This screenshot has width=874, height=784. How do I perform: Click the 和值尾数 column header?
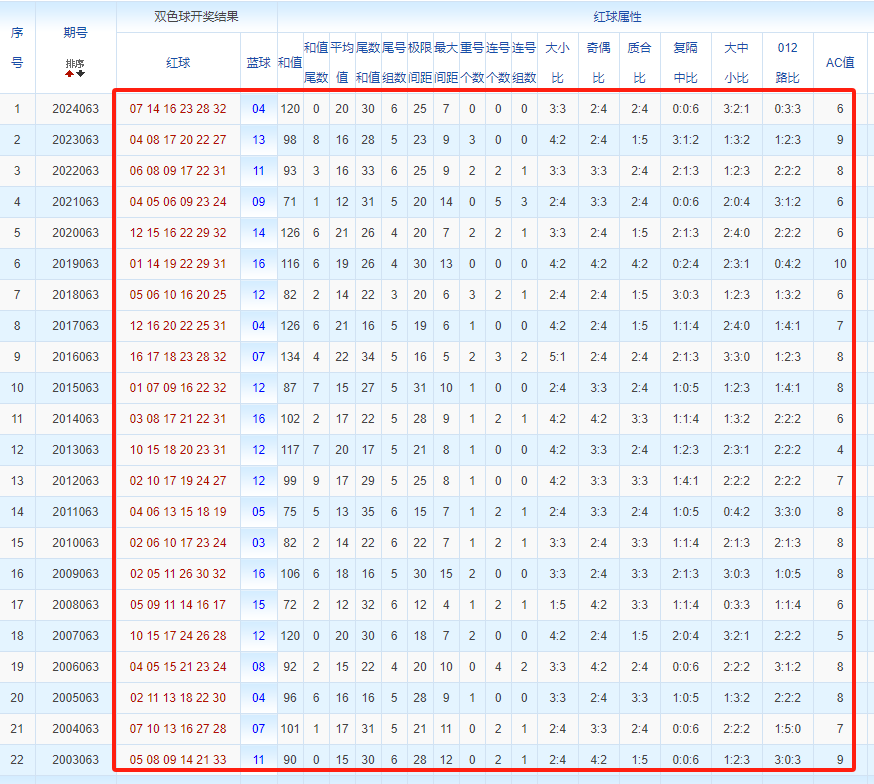316,62
